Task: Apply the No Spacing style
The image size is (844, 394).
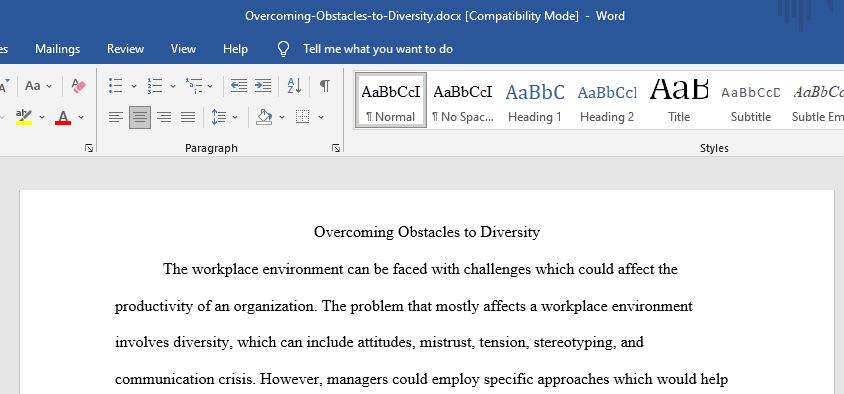Action: pyautogui.click(x=463, y=101)
